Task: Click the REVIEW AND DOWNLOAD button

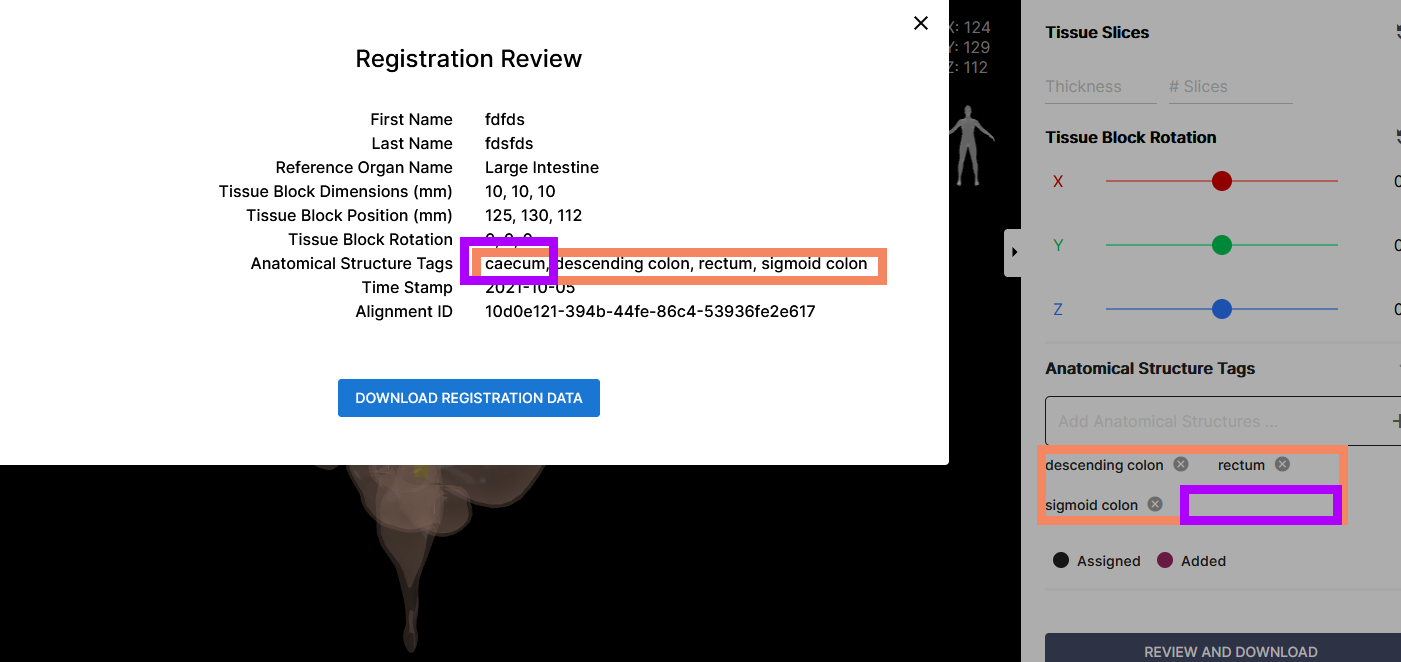Action: coord(1229,651)
